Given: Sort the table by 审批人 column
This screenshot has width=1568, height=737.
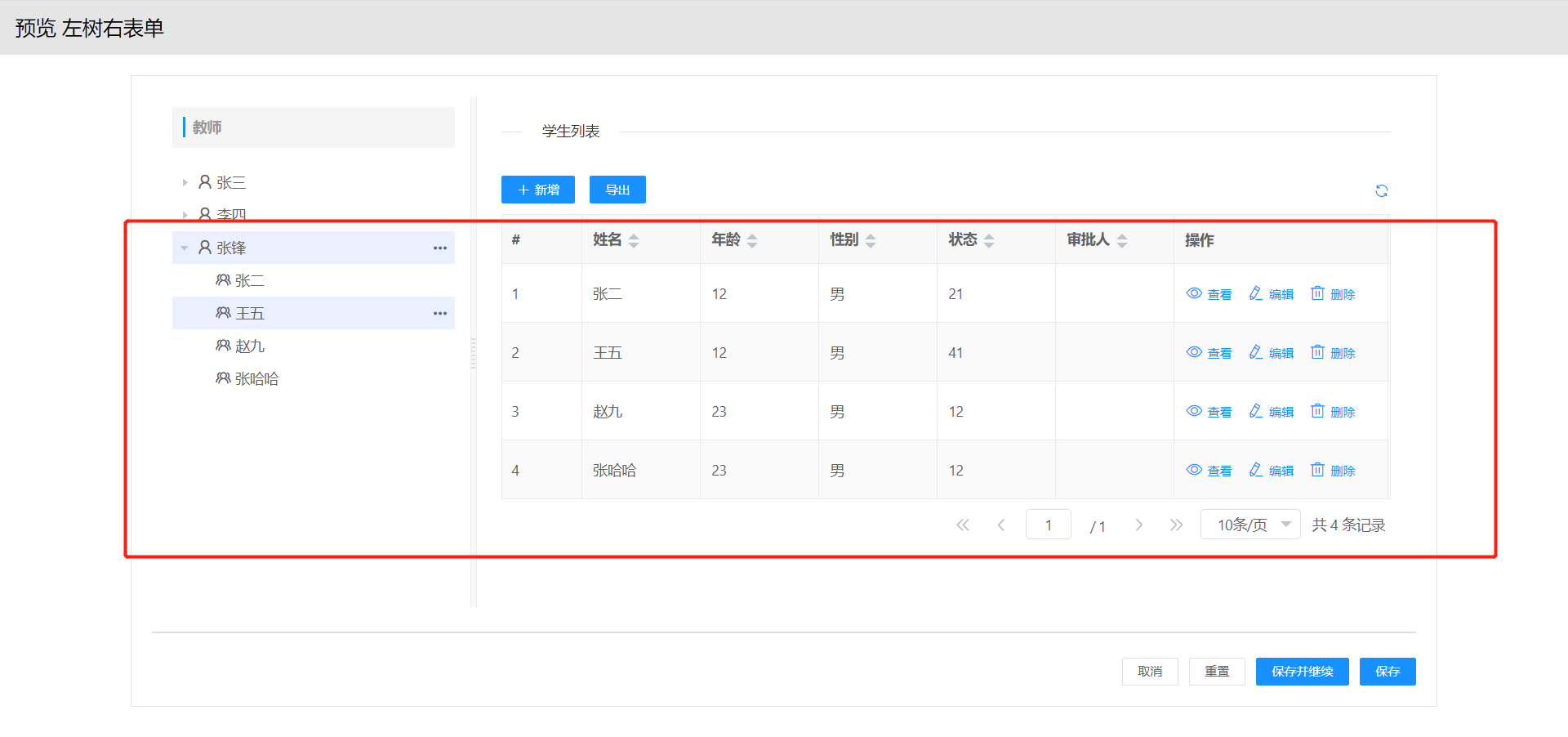Looking at the screenshot, I should click(1122, 240).
